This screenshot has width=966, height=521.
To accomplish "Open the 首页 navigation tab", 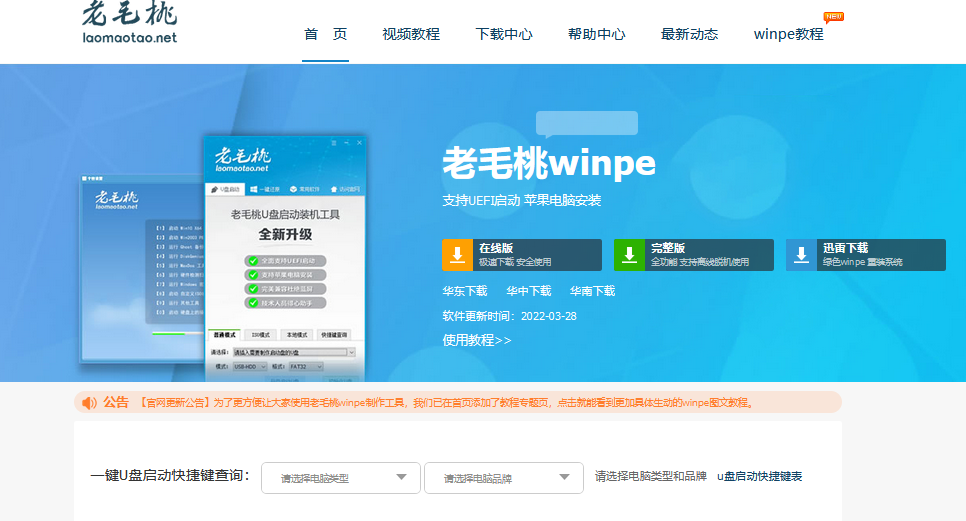I will [x=325, y=34].
